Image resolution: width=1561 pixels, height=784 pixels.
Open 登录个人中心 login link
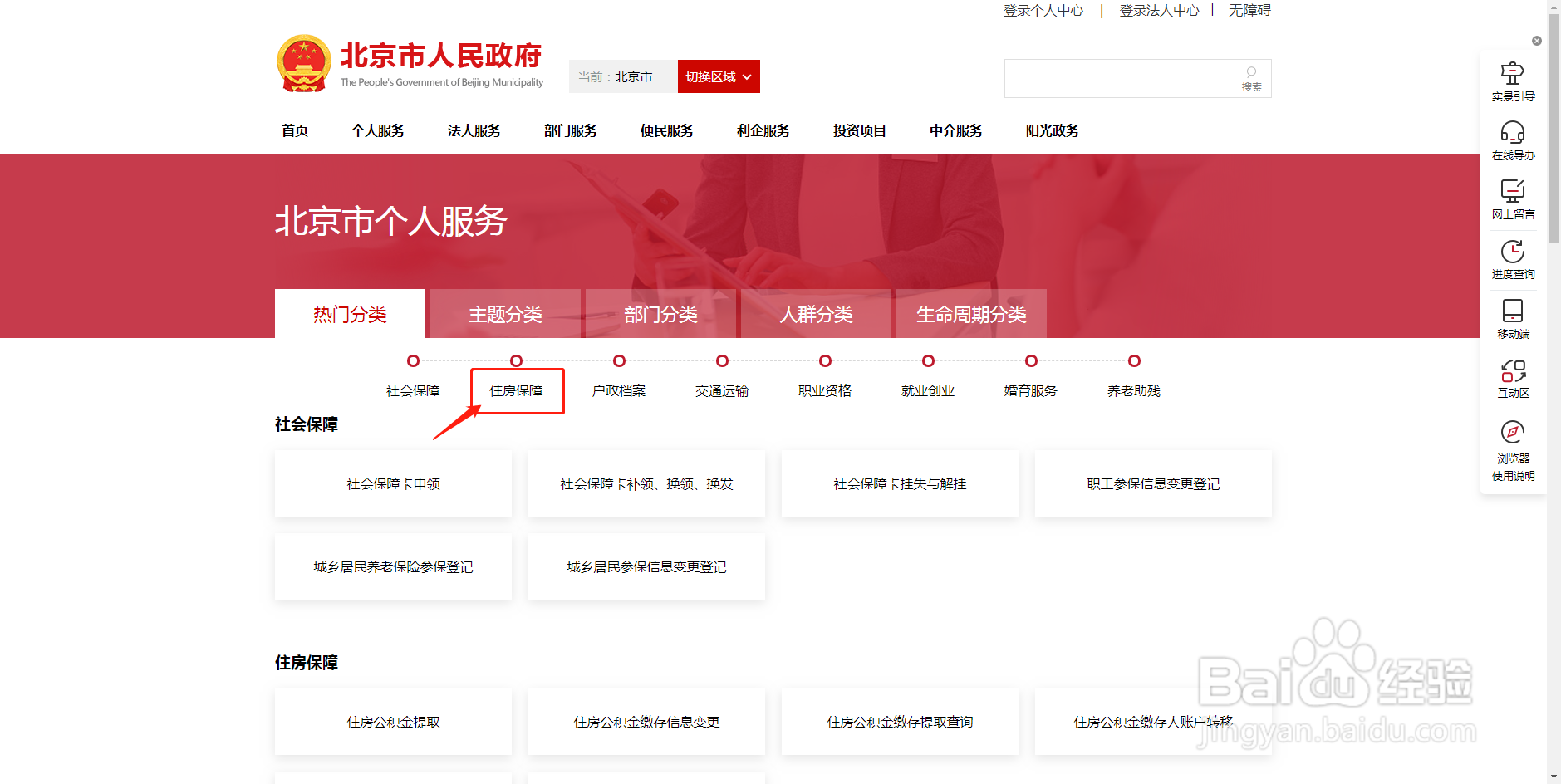(x=1043, y=11)
